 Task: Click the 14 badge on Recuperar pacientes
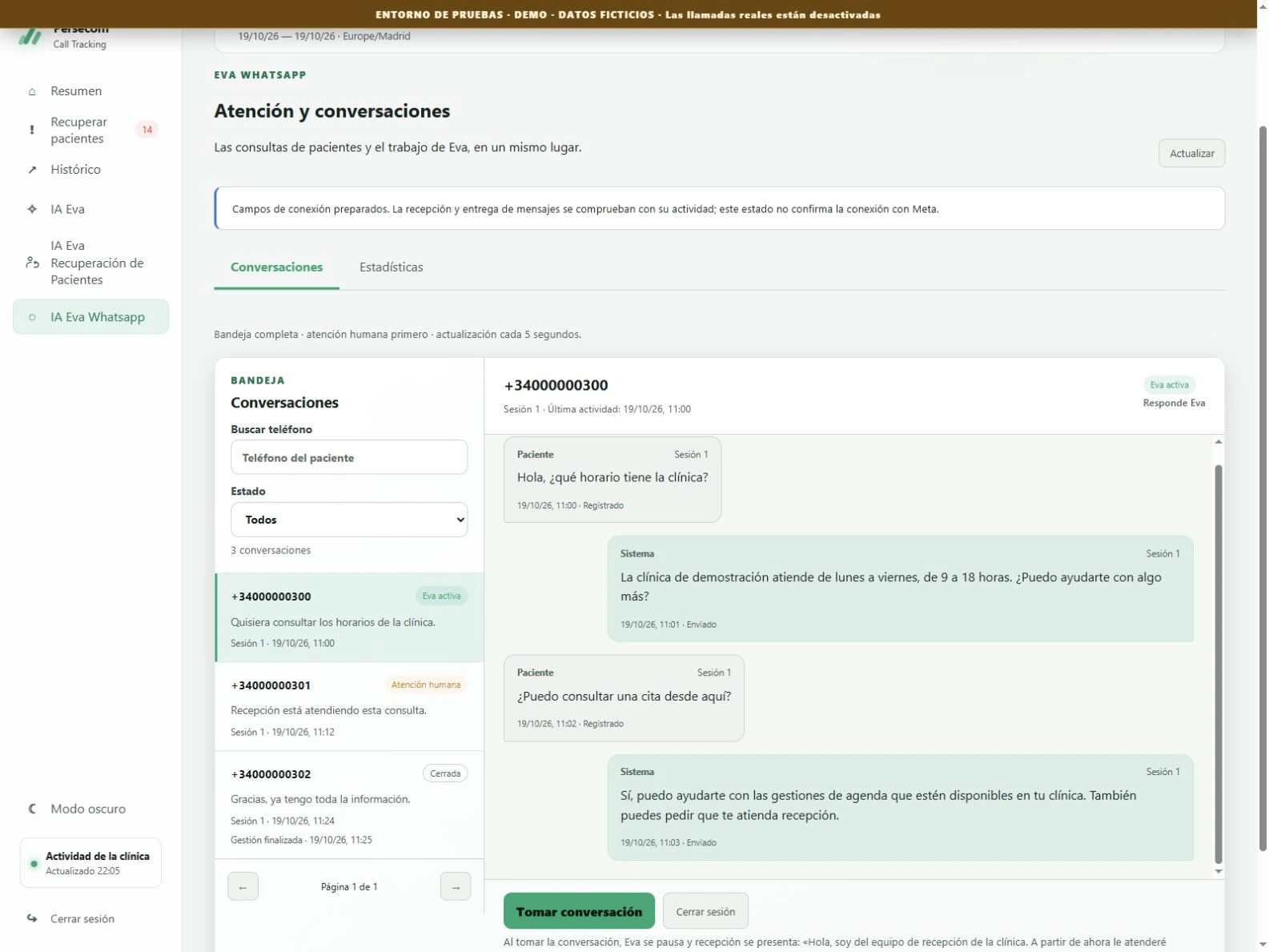pos(147,130)
